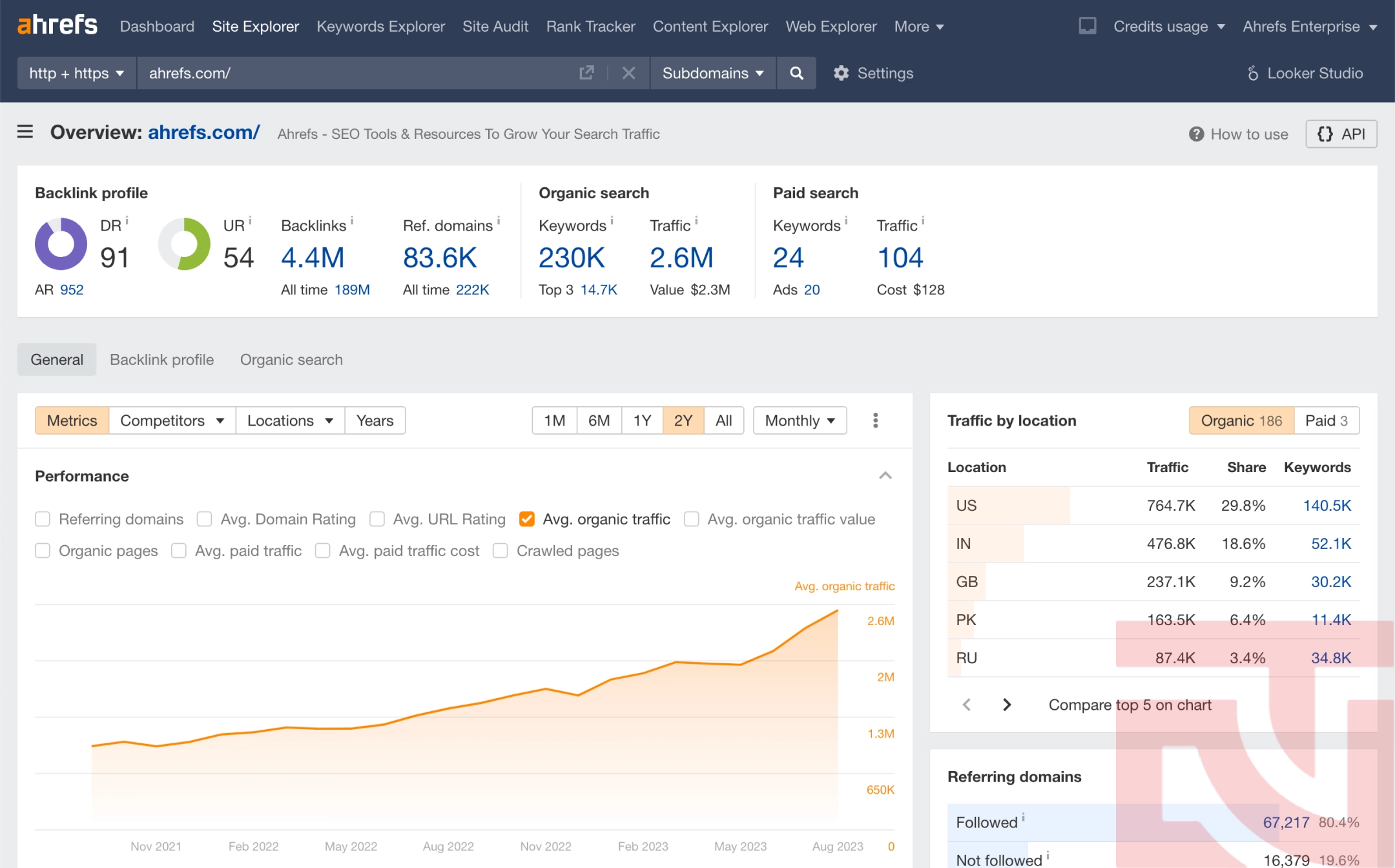1395x868 pixels.
Task: Go to next location page arrow
Action: pos(1007,705)
